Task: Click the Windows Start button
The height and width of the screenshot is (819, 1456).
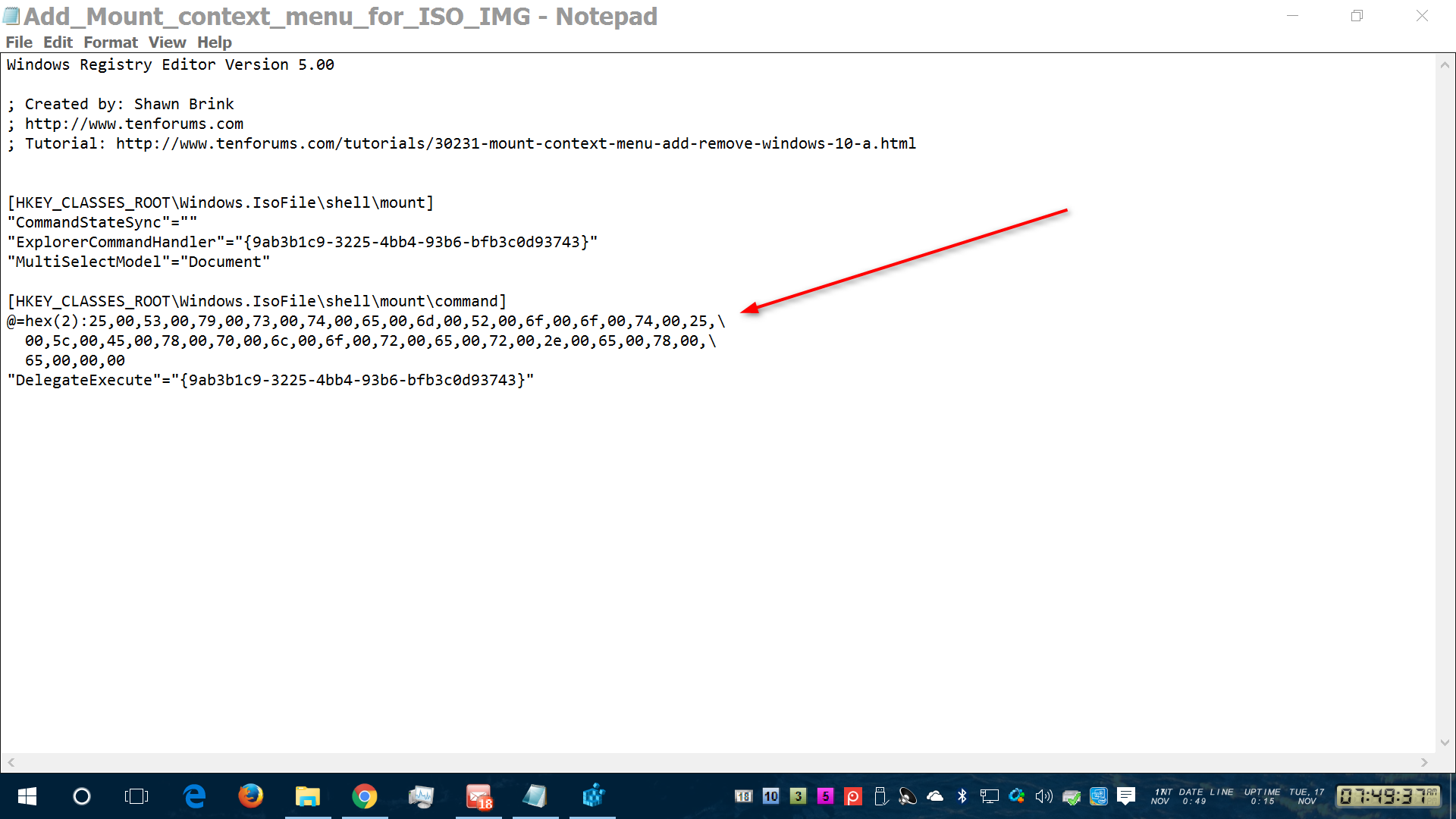Action: [x=27, y=796]
